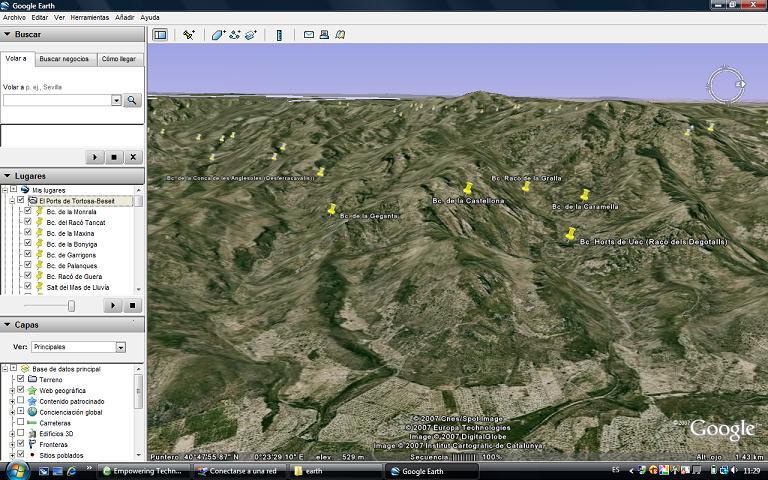Image resolution: width=768 pixels, height=480 pixels.
Task: Click the Bc. Horts de Uec pushpin
Action: (x=571, y=234)
